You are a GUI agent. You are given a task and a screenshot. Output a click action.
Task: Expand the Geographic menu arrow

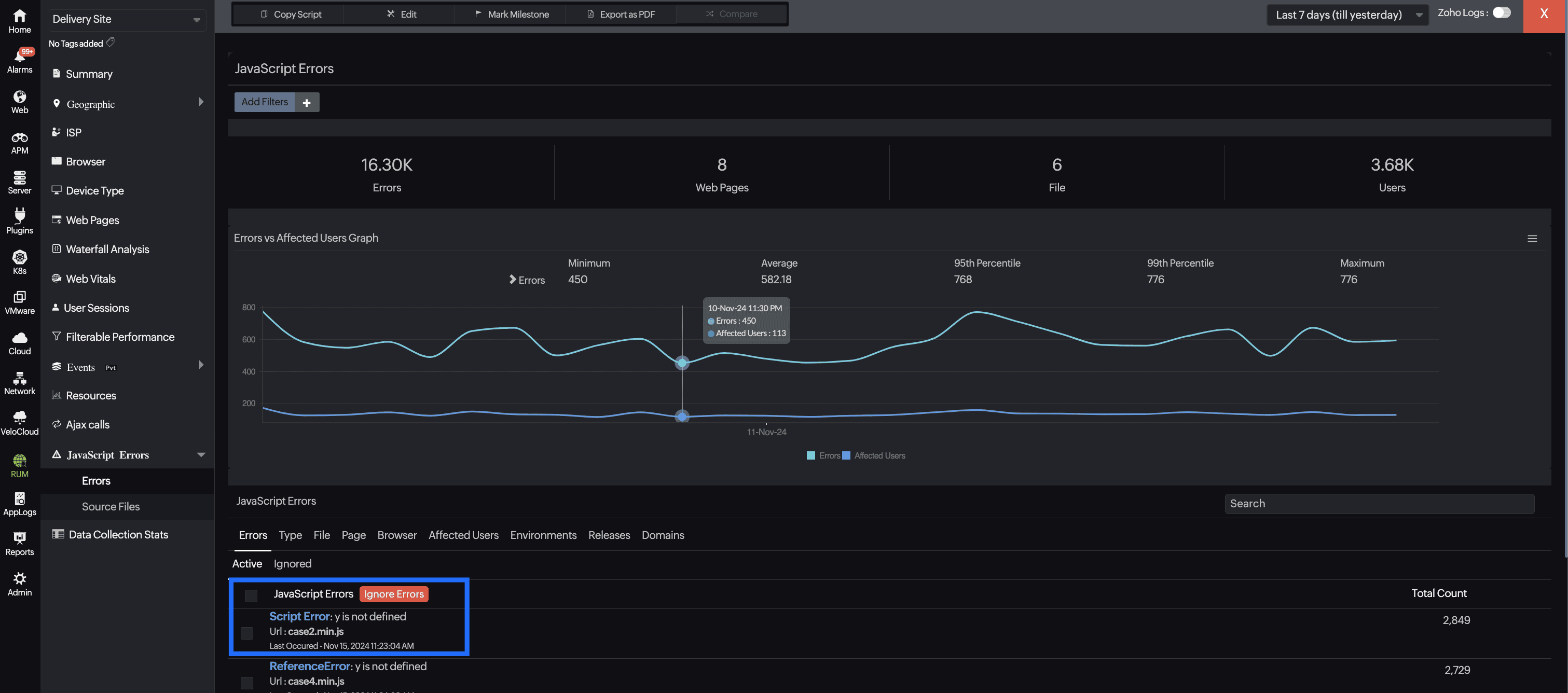[x=201, y=102]
